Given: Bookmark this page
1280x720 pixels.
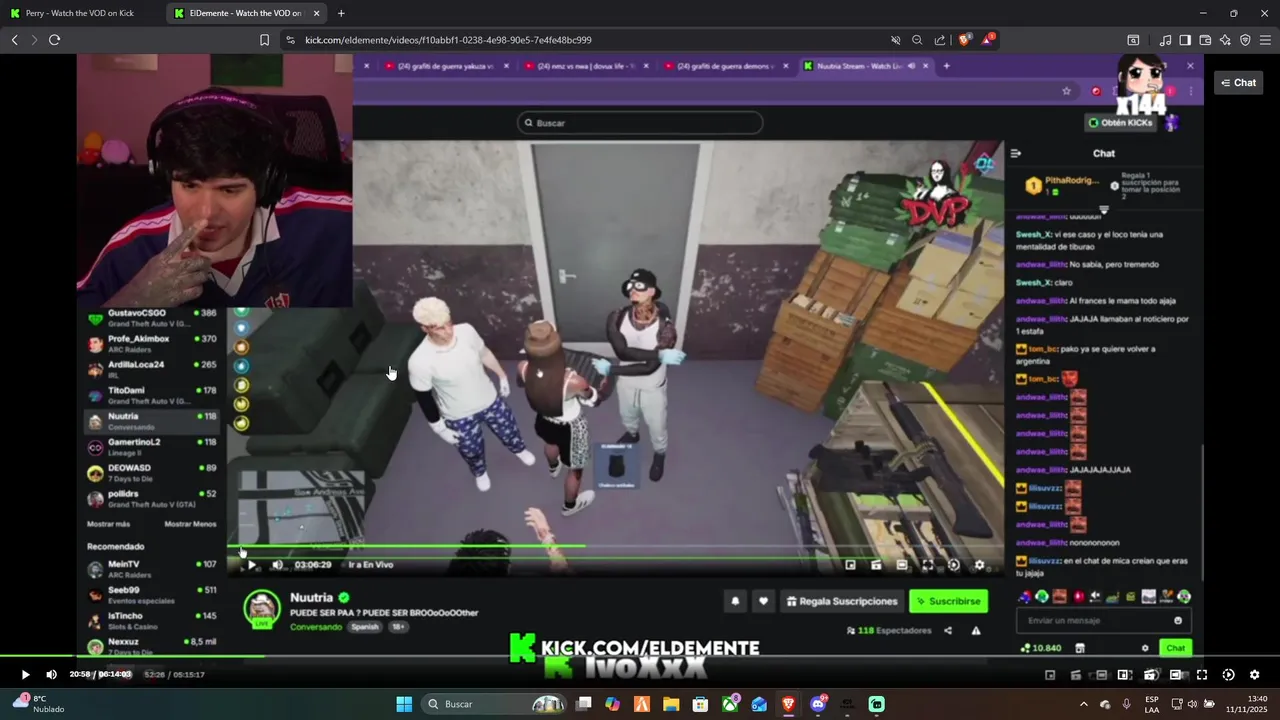Looking at the screenshot, I should (264, 40).
